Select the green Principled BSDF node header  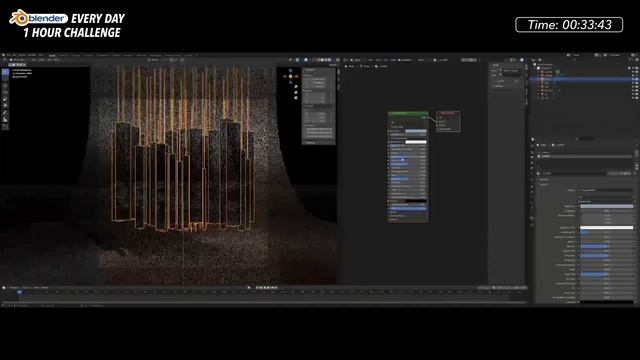(408, 114)
